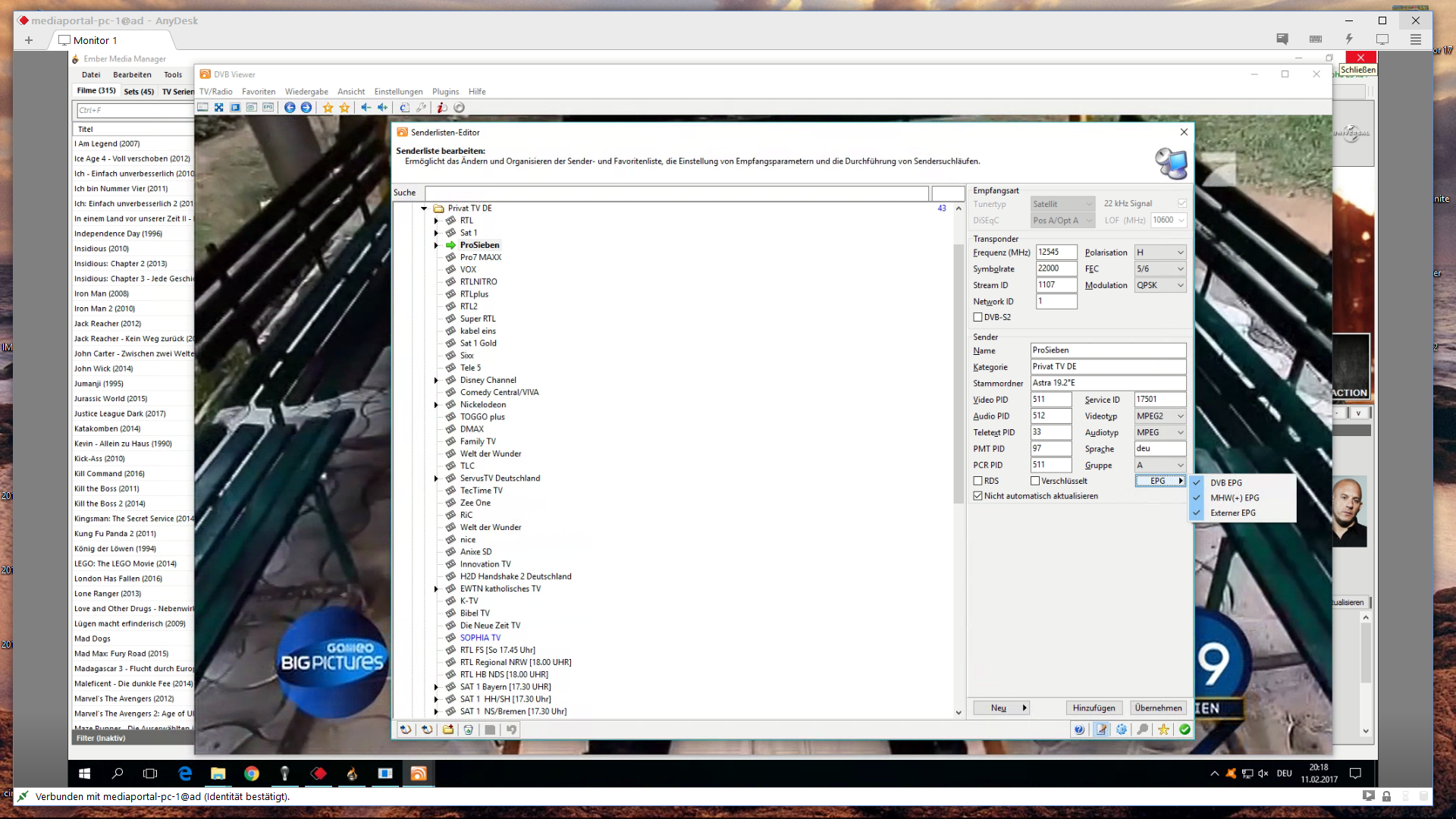Image resolution: width=1456 pixels, height=819 pixels.
Task: Switch to Filme (315) tab in Ember
Action: coord(96,91)
